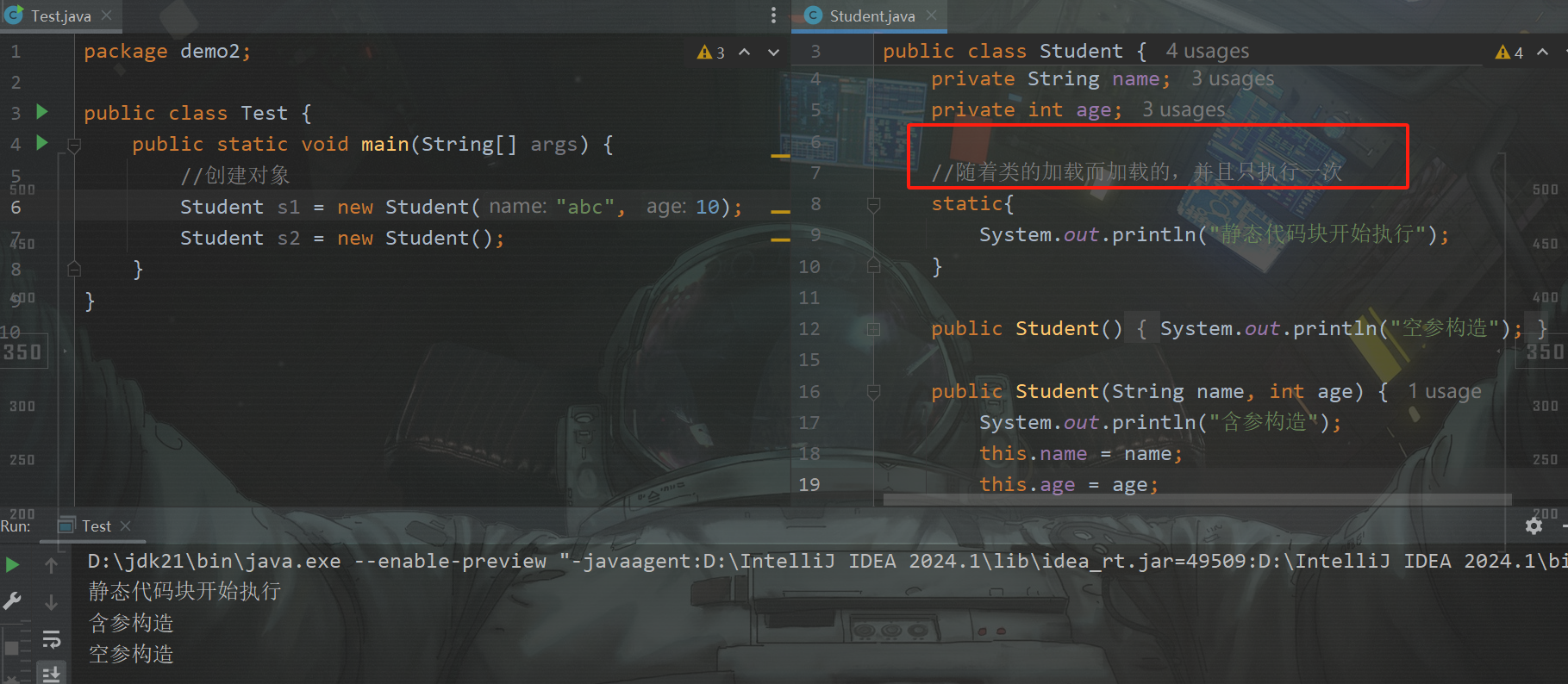Expand the folded Student() constructor at line 12
This screenshot has width=1568, height=684.
point(873,329)
